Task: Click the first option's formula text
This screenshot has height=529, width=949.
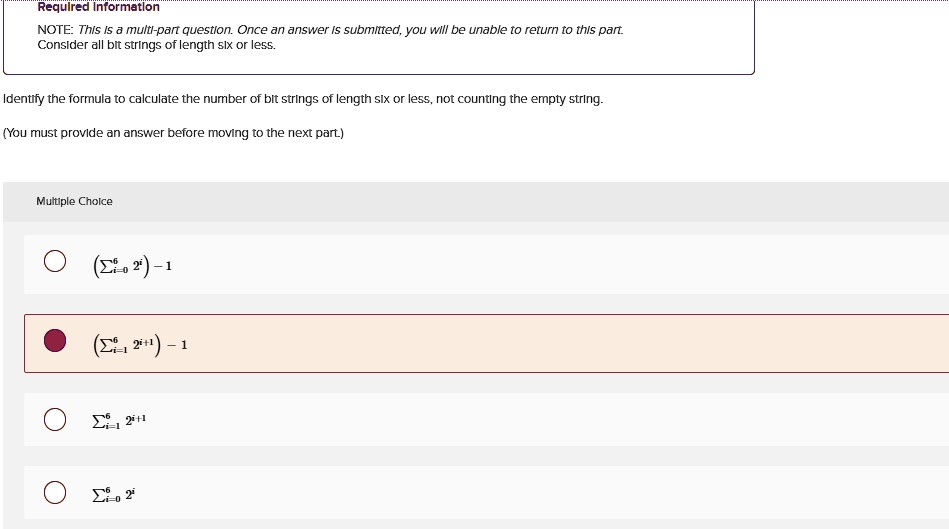Action: point(133,266)
